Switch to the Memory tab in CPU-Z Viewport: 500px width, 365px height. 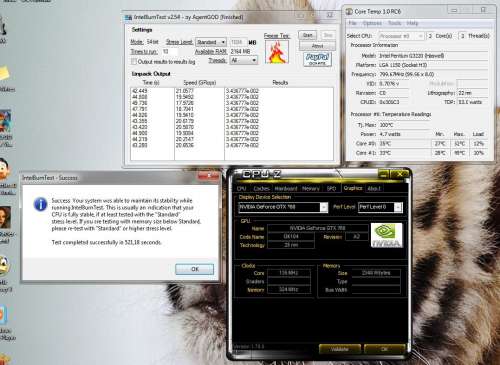[311, 188]
